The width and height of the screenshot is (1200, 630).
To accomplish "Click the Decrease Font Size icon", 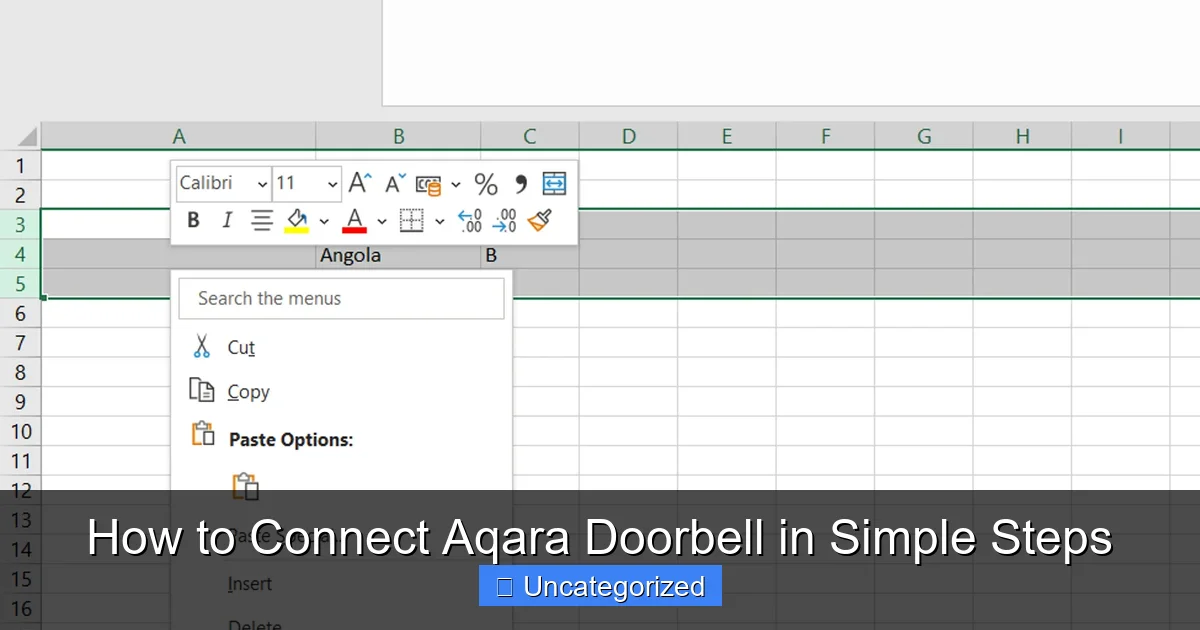I will pyautogui.click(x=393, y=183).
